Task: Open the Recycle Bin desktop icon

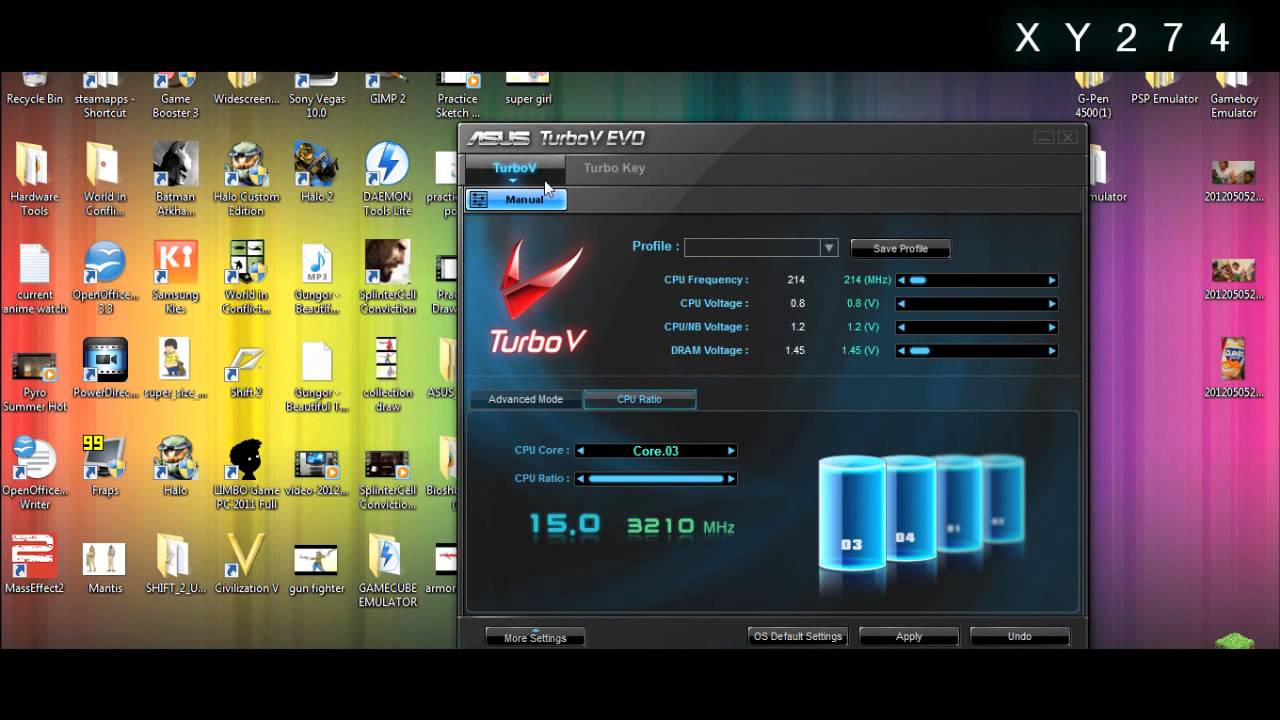Action: (34, 89)
